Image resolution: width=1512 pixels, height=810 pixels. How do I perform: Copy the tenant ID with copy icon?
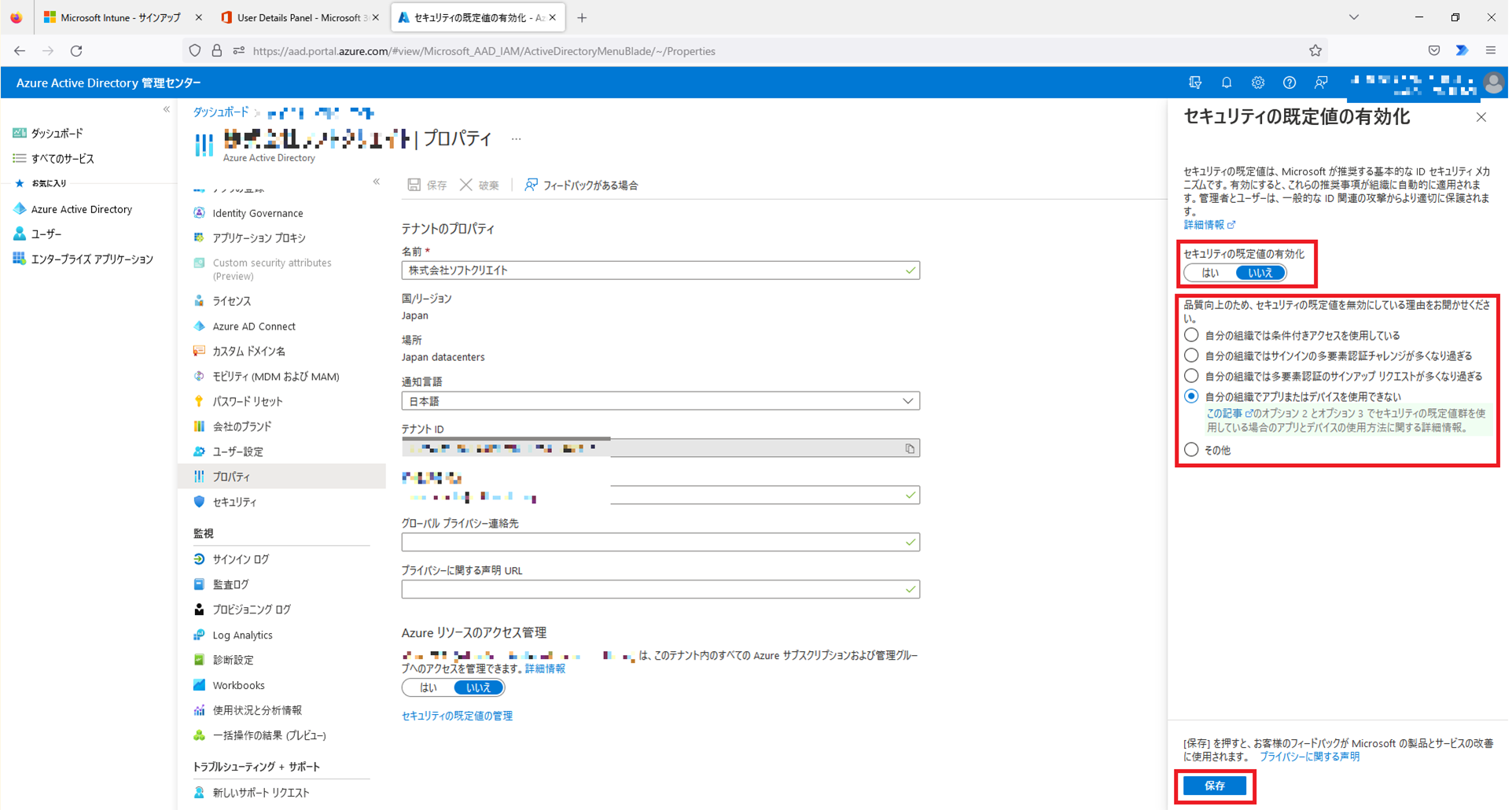tap(910, 448)
